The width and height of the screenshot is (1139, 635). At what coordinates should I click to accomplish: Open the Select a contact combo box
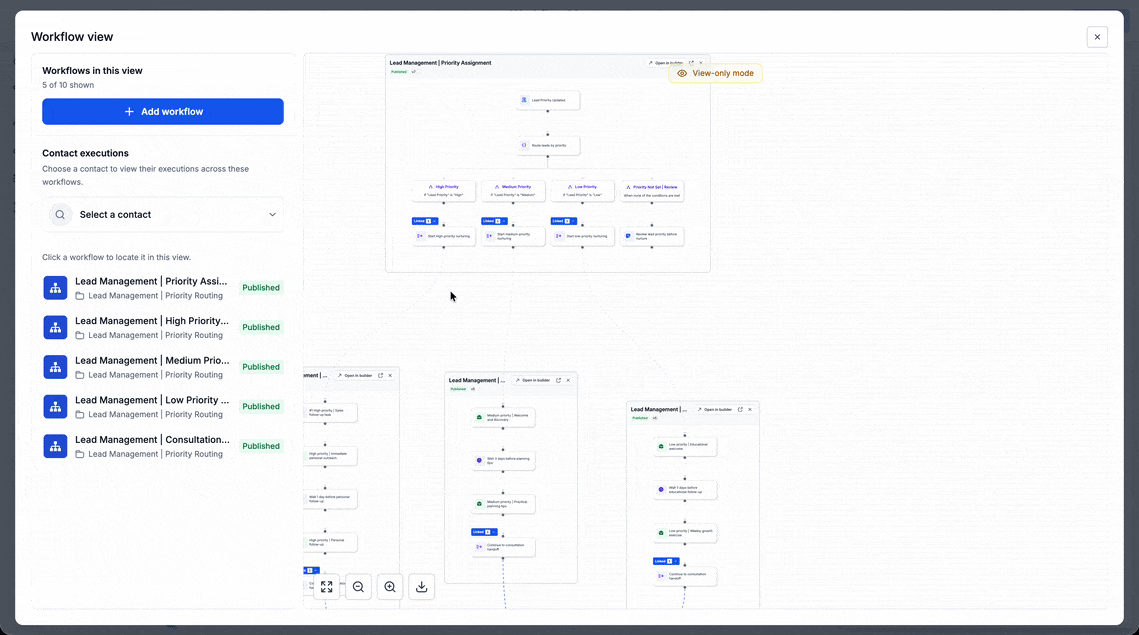(163, 214)
